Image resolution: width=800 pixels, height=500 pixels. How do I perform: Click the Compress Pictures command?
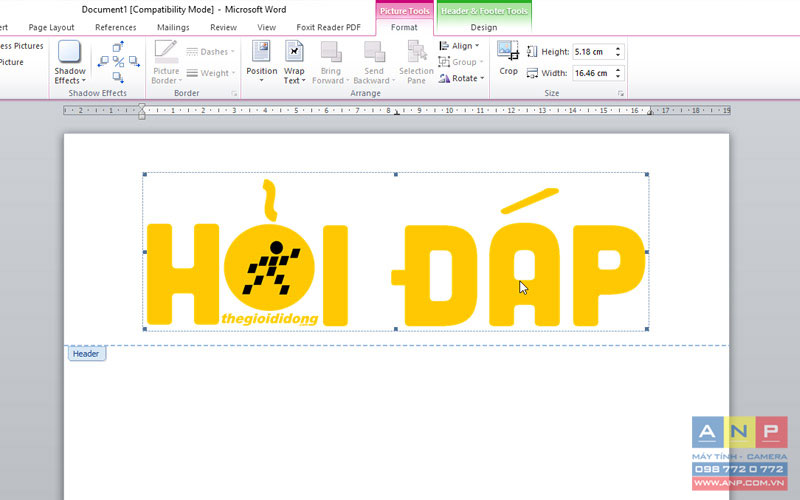(21, 46)
